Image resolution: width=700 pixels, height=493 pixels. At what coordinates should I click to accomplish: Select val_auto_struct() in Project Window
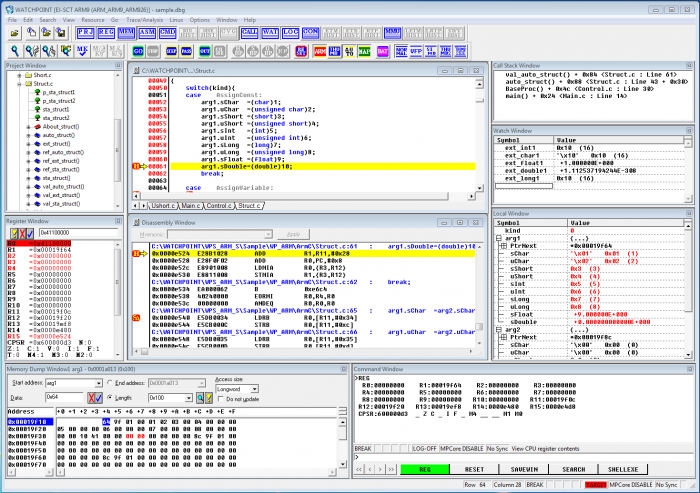(x=63, y=187)
